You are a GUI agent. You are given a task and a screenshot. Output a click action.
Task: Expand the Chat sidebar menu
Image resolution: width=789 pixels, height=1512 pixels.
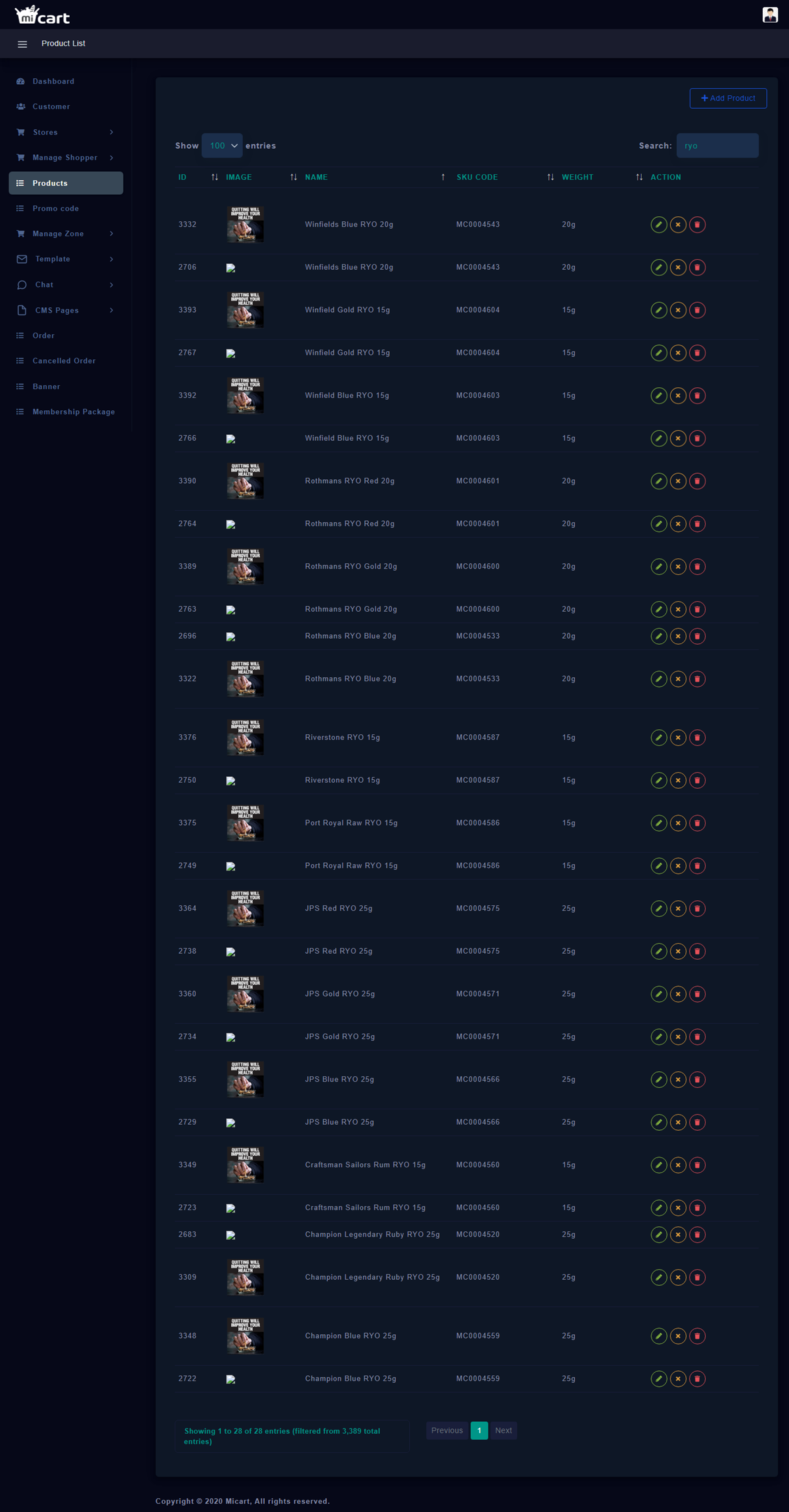click(66, 284)
